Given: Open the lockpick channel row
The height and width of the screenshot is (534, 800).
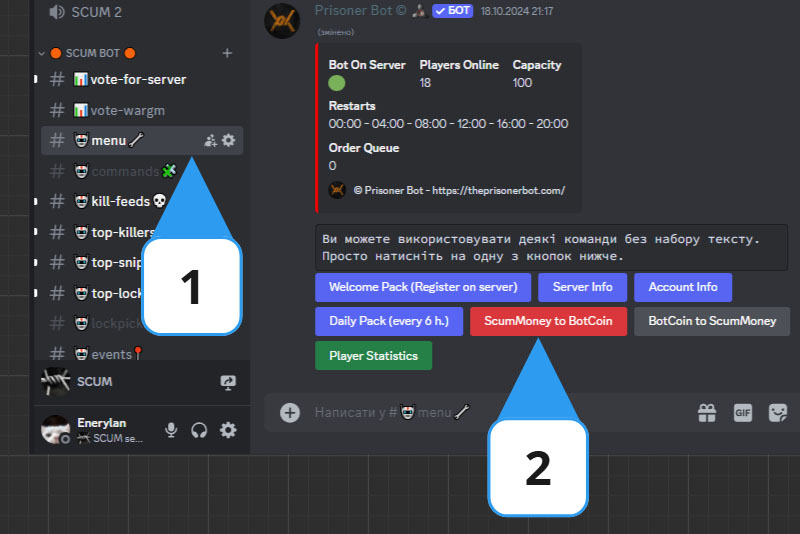Looking at the screenshot, I should coord(97,323).
